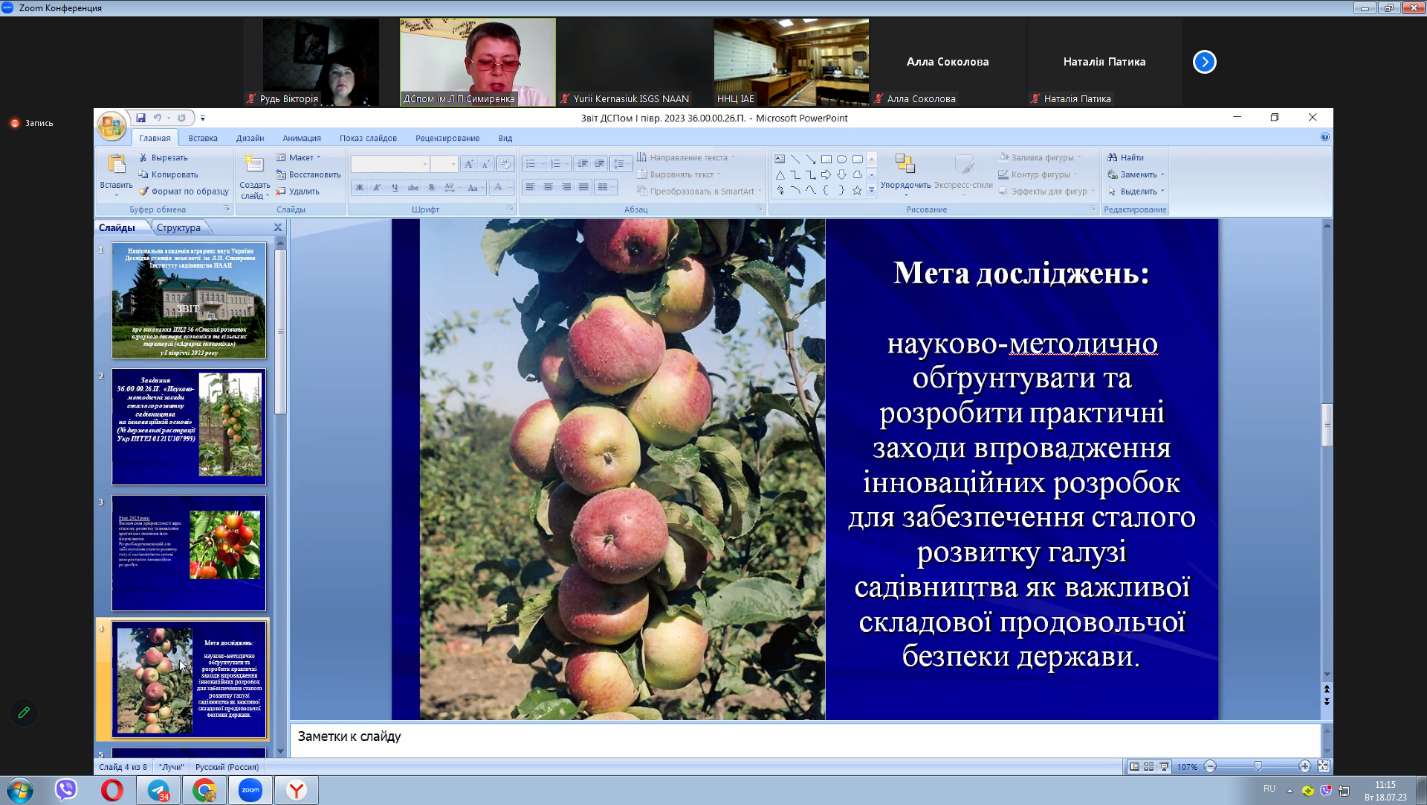Image resolution: width=1427 pixels, height=805 pixels.
Task: Switch to the Вставка ribbon tab
Action: pos(203,138)
